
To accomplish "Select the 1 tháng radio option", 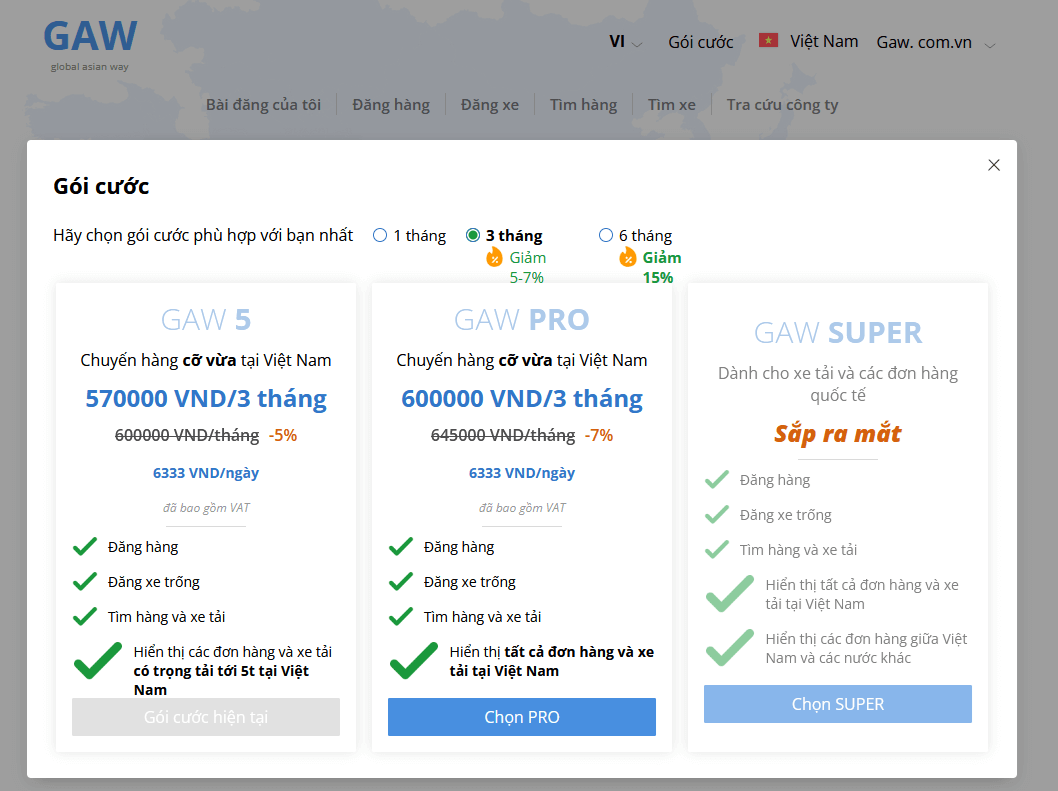I will click(380, 236).
